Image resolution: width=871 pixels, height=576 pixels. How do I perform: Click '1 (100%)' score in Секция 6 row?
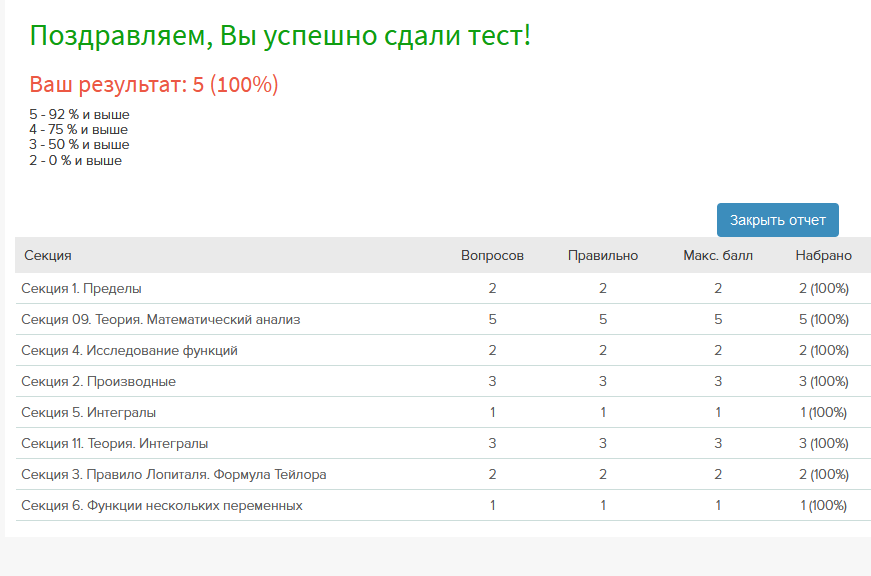click(824, 505)
